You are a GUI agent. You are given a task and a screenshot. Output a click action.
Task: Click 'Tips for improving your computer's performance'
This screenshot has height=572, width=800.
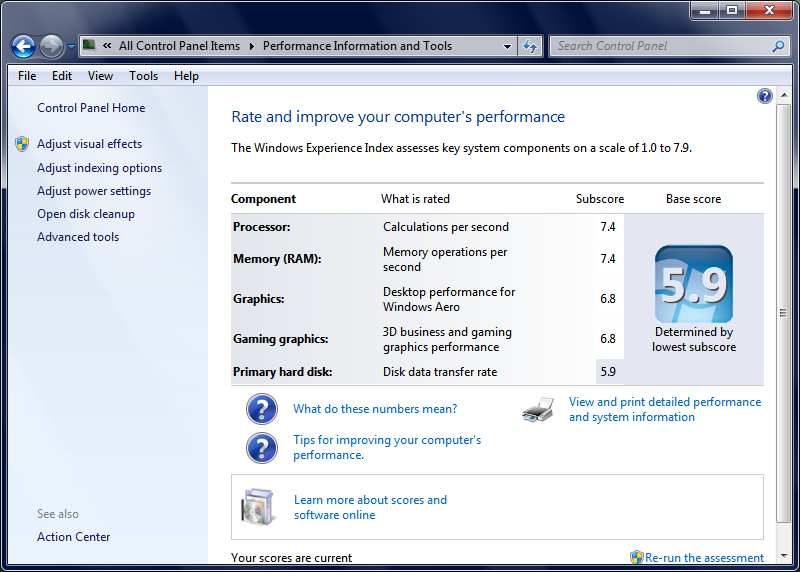point(386,447)
